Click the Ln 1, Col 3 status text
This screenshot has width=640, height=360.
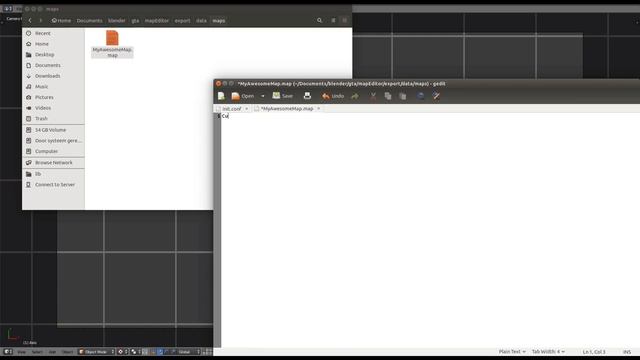[594, 352]
